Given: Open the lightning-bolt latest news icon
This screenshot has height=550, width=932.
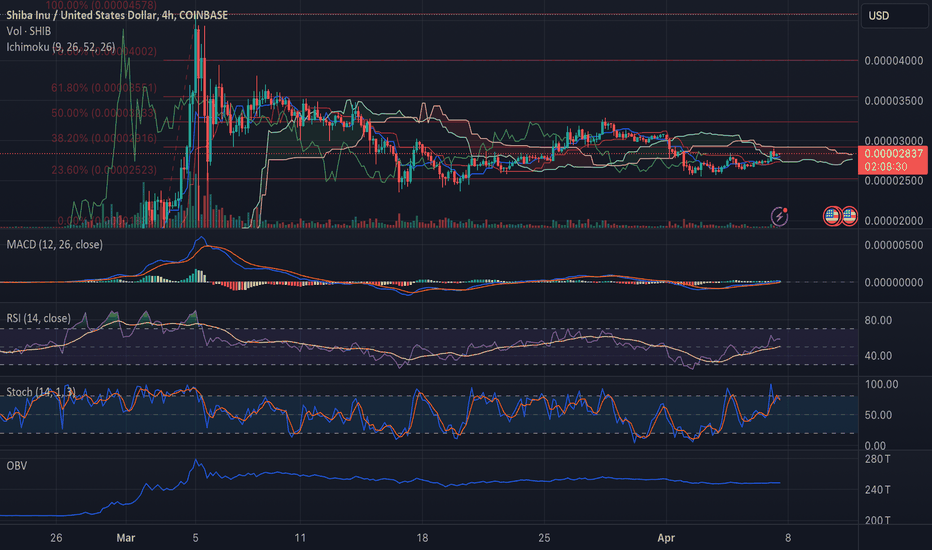Looking at the screenshot, I should [779, 216].
